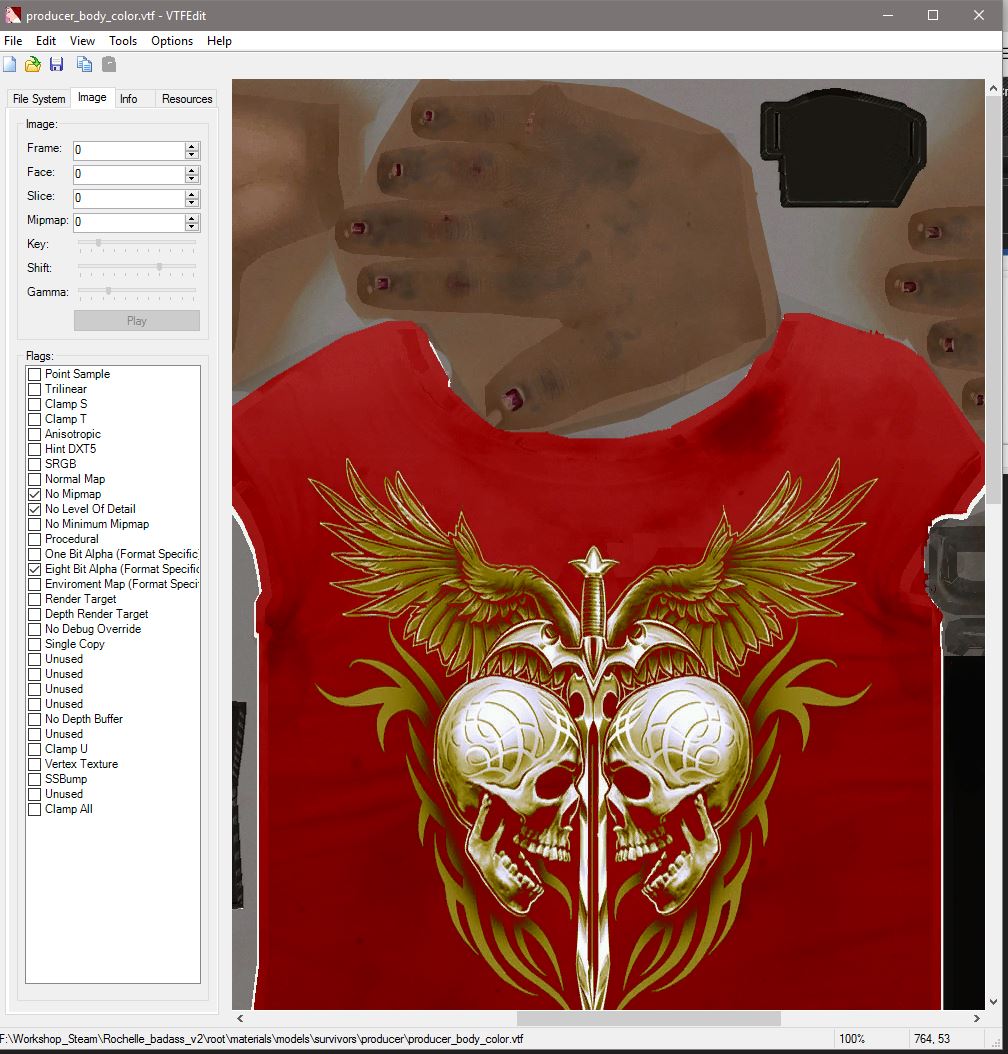This screenshot has height=1054, width=1008.
Task: Check the Clamp S flag
Action: [34, 404]
